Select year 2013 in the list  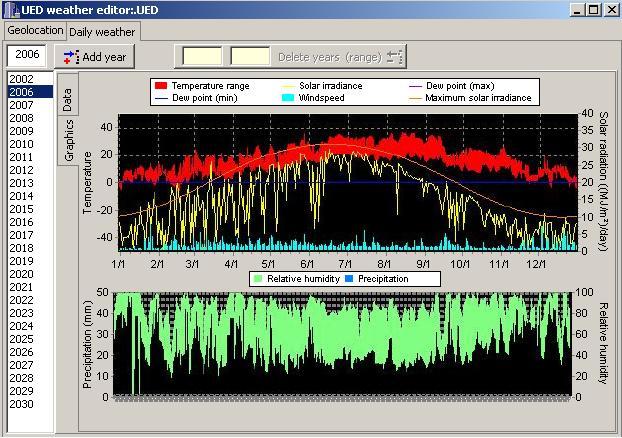(30, 183)
